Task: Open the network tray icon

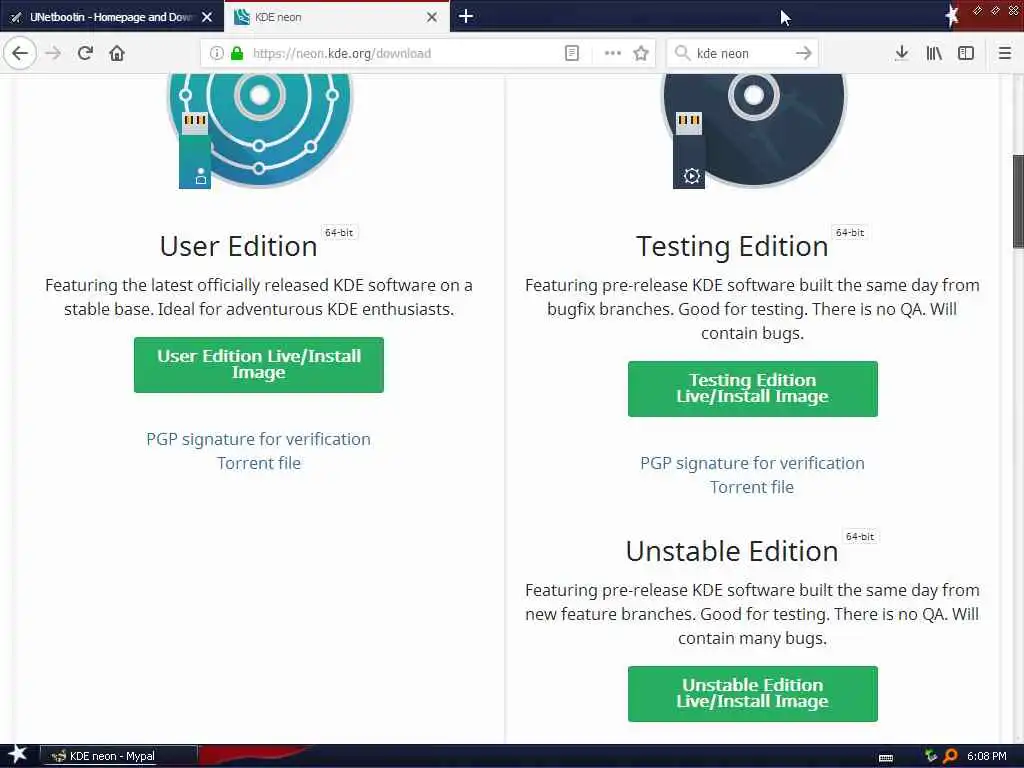Action: point(931,756)
